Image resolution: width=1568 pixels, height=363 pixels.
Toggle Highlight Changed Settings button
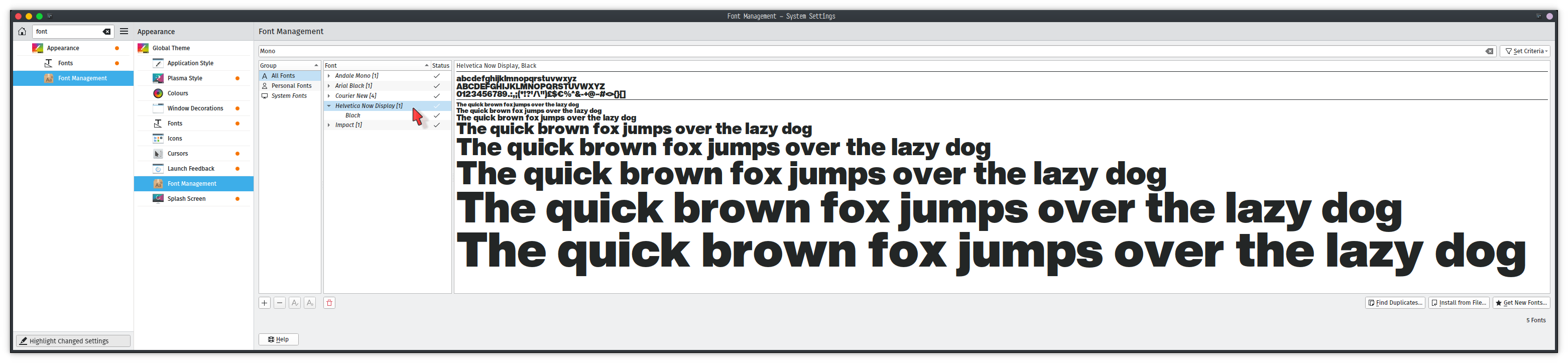[x=73, y=341]
